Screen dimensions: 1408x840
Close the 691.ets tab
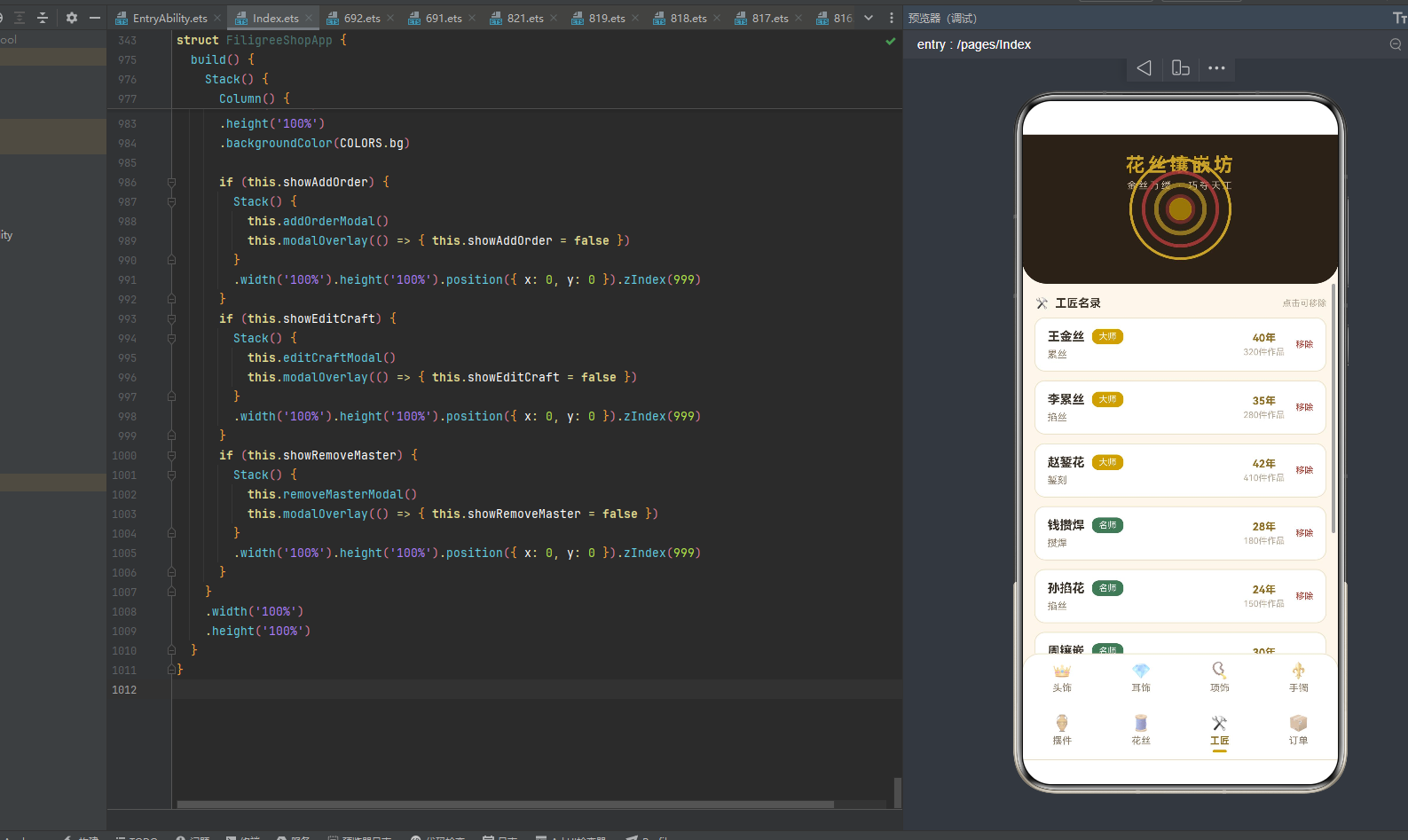pyautogui.click(x=472, y=18)
